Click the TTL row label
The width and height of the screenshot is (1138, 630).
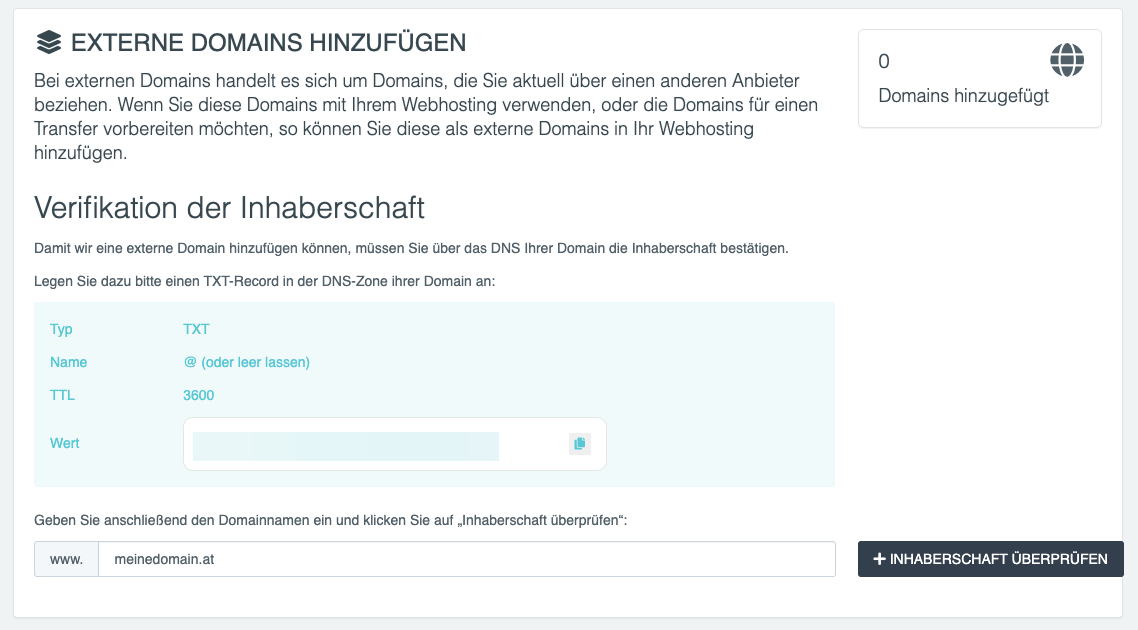[62, 395]
